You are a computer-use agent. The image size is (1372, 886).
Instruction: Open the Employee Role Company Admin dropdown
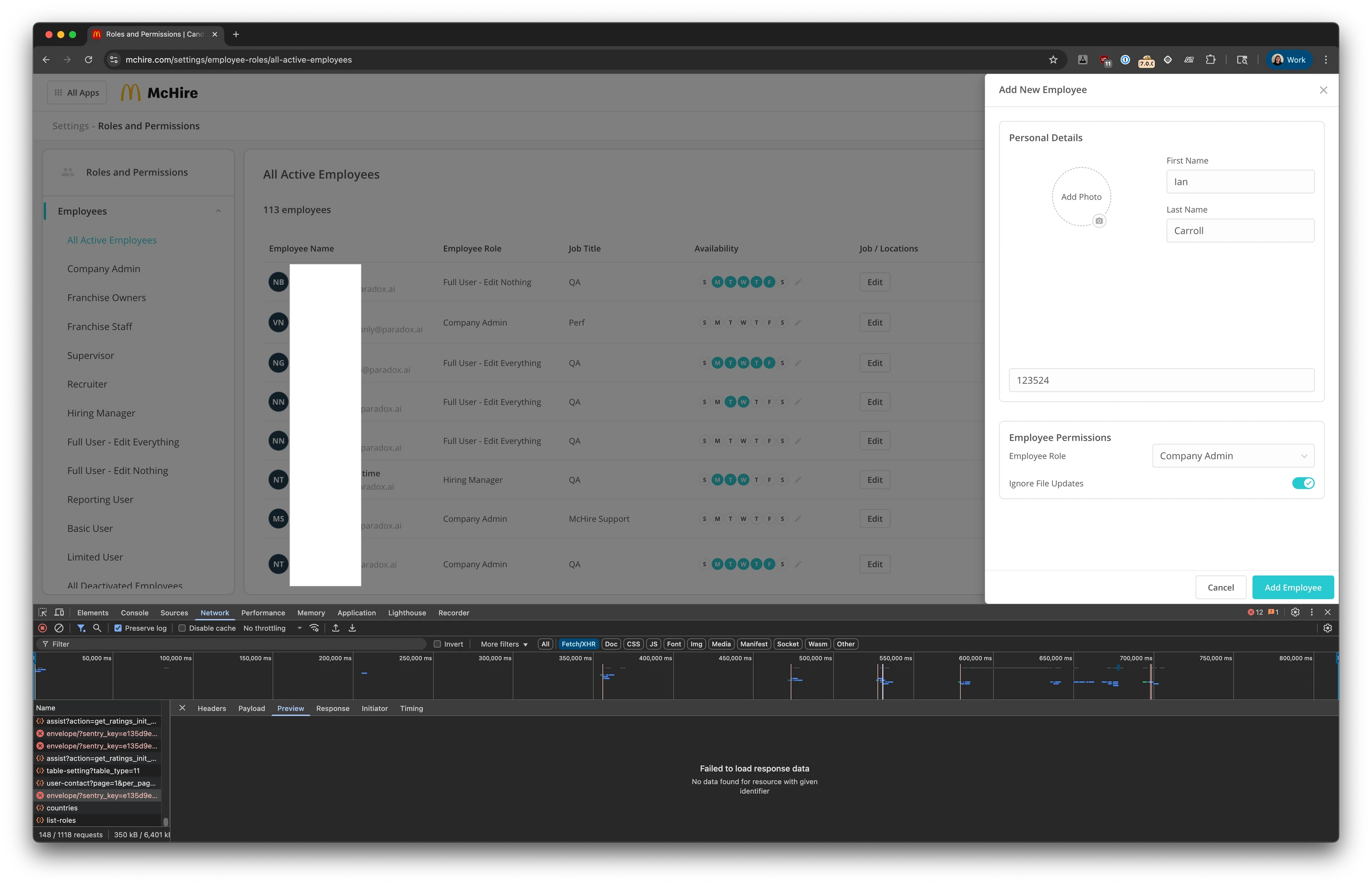pyautogui.click(x=1233, y=456)
